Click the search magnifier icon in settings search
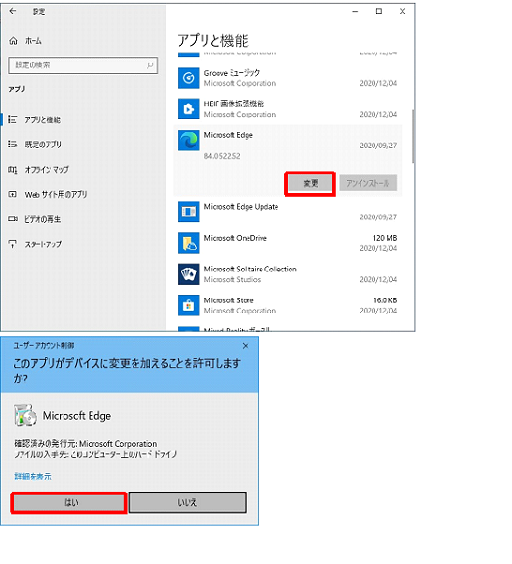 point(150,65)
